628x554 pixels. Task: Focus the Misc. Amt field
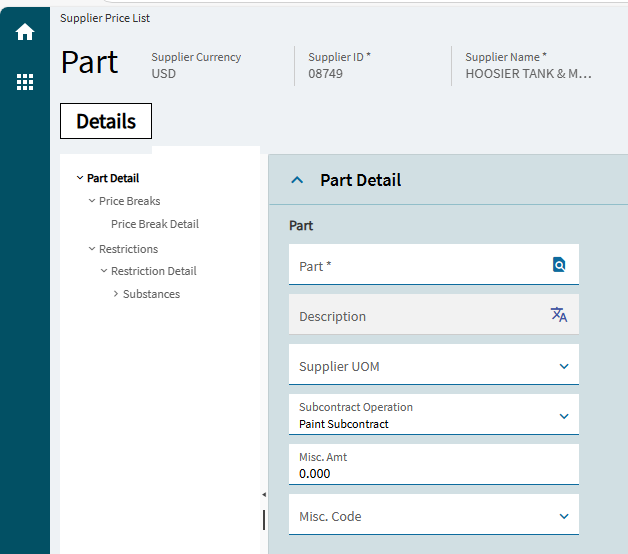pos(434,465)
